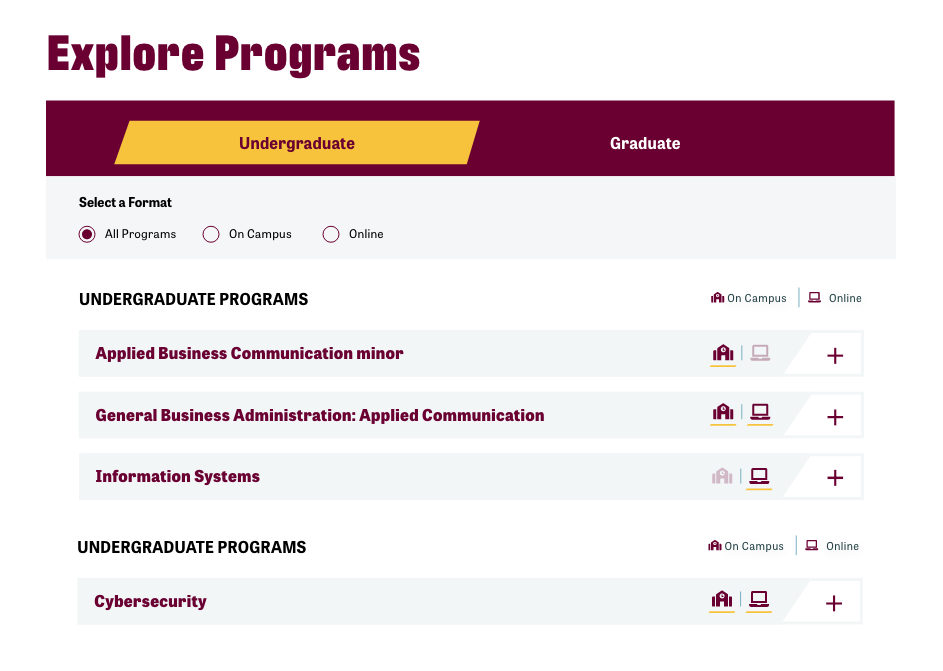Screen dimensions: 943x671
Task: Select the All Programs radio button
Action: [87, 234]
